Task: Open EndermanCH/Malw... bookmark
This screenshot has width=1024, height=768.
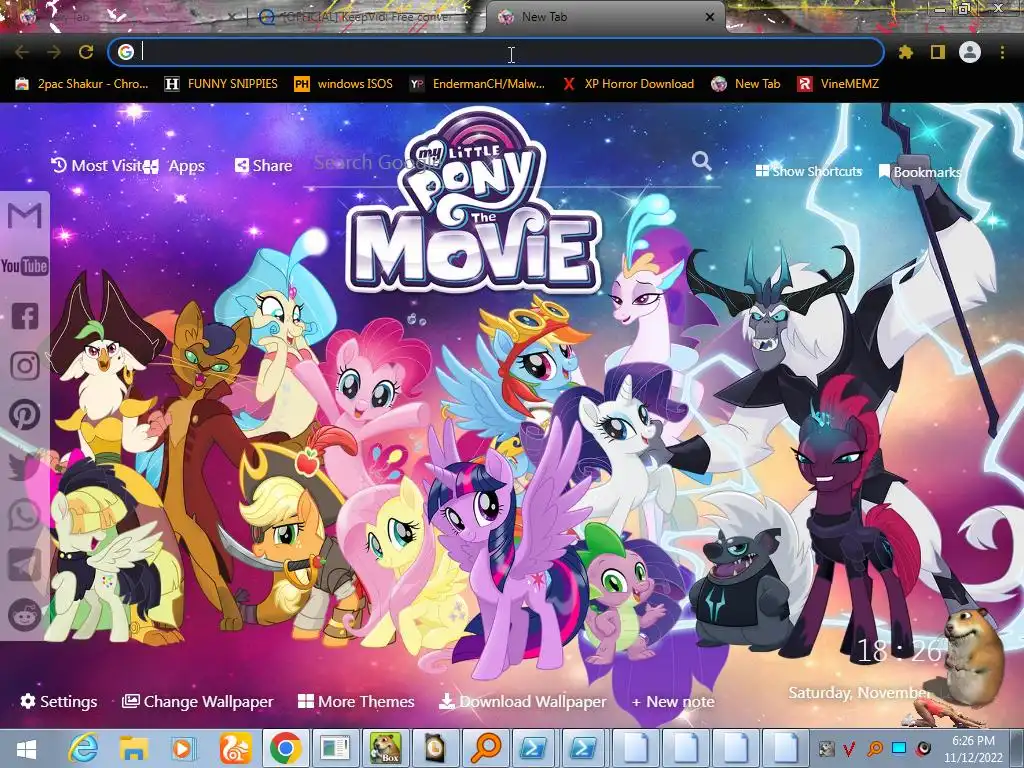Action: [477, 84]
